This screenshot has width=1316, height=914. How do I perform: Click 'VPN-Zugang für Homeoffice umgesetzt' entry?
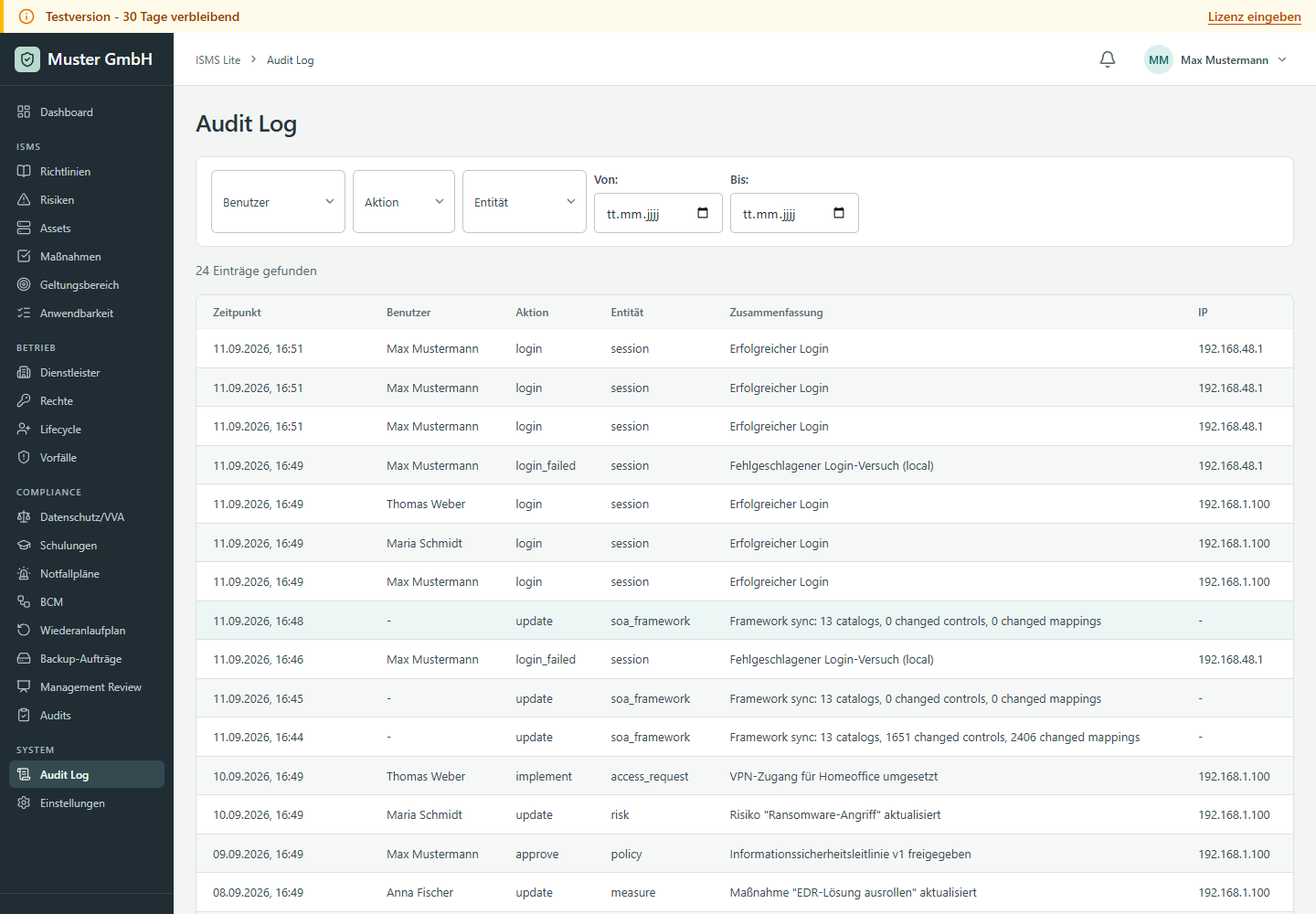tap(833, 776)
